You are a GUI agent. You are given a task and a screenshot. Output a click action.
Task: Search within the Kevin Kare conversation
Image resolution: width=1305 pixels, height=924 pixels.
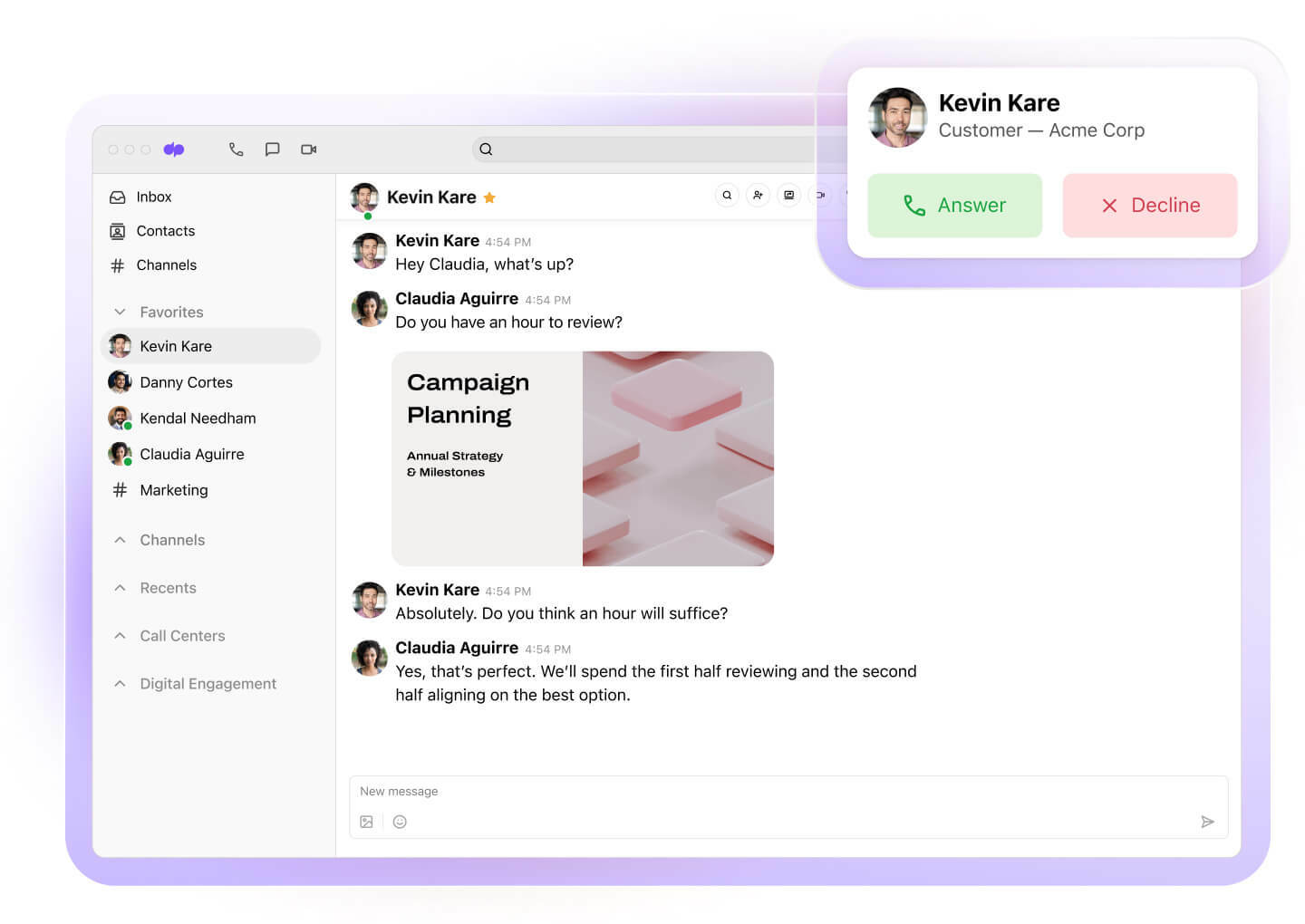coord(727,195)
